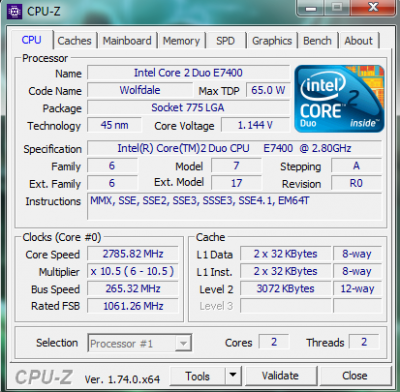Select the CPU tab
This screenshot has width=400, height=392.
pos(32,40)
